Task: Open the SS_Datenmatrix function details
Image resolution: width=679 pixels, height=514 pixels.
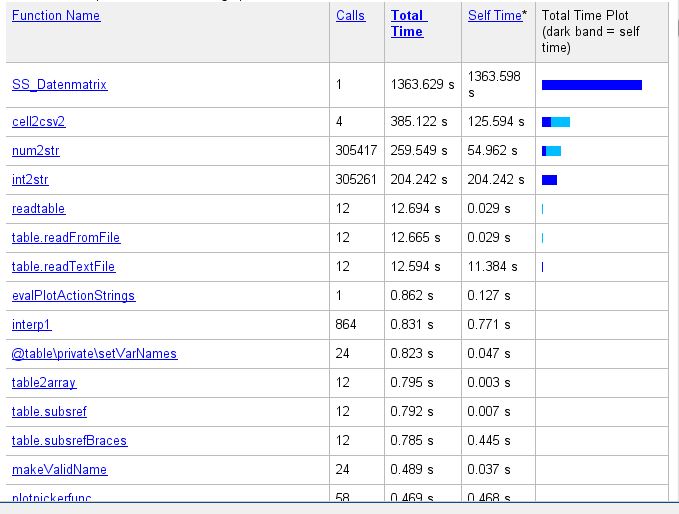Action: pyautogui.click(x=59, y=85)
